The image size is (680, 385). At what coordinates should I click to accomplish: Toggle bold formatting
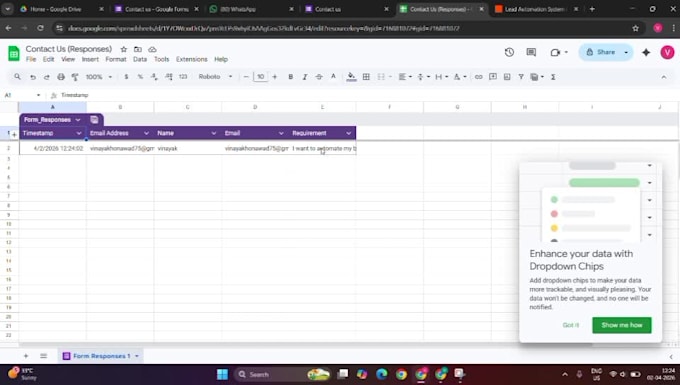[x=291, y=77]
